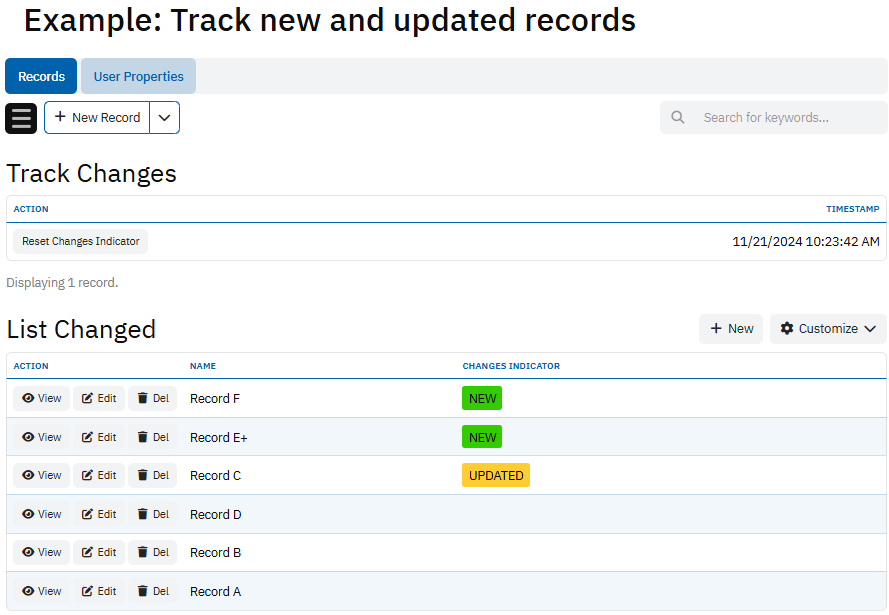Viewport: 889px width, 615px height.
Task: Click the yellow UPDATED badge on Record C
Action: 496,476
